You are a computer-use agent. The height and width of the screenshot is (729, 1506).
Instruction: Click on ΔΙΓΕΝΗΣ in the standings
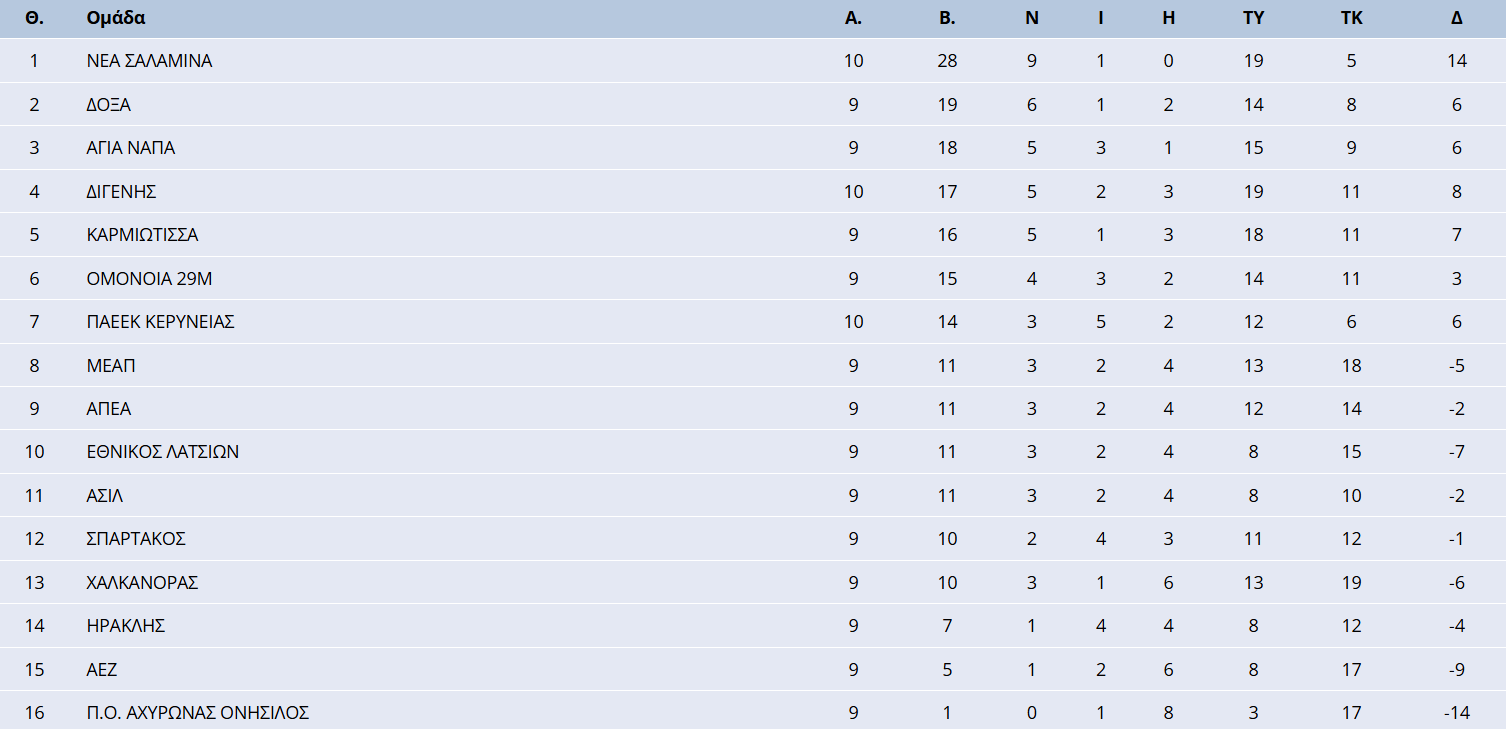pos(121,192)
